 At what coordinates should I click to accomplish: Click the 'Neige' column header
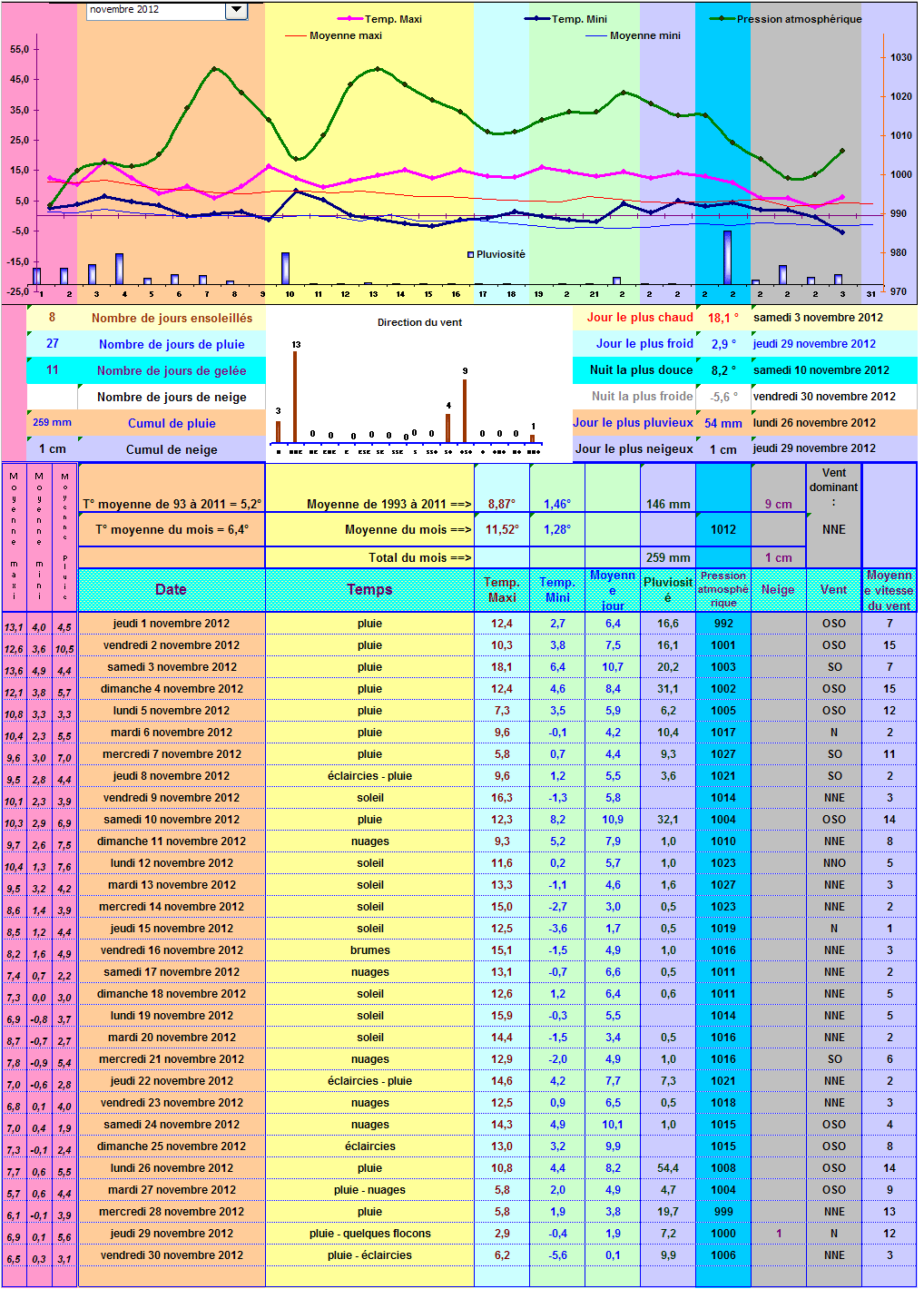778,590
